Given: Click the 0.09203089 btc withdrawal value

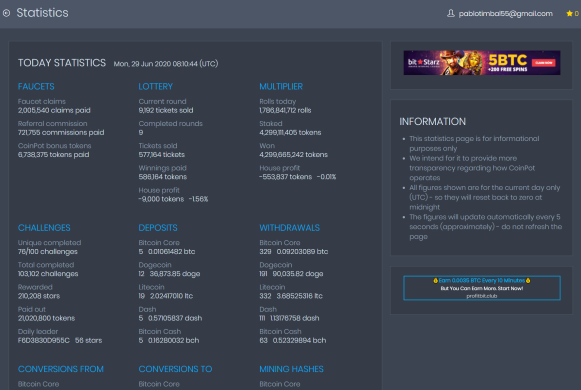Looking at the screenshot, I should coord(302,252).
